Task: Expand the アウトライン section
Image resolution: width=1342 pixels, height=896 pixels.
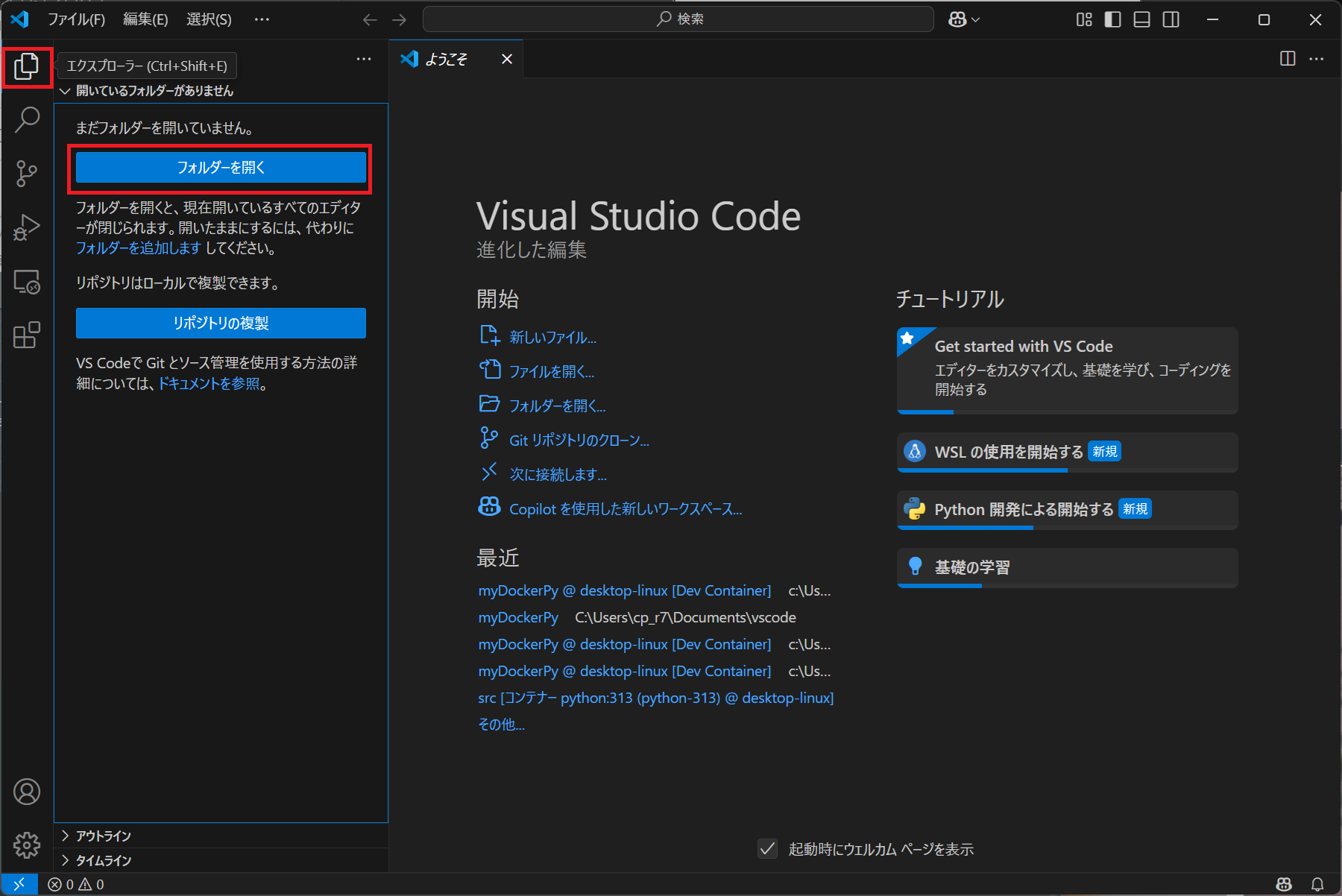Action: pyautogui.click(x=221, y=836)
